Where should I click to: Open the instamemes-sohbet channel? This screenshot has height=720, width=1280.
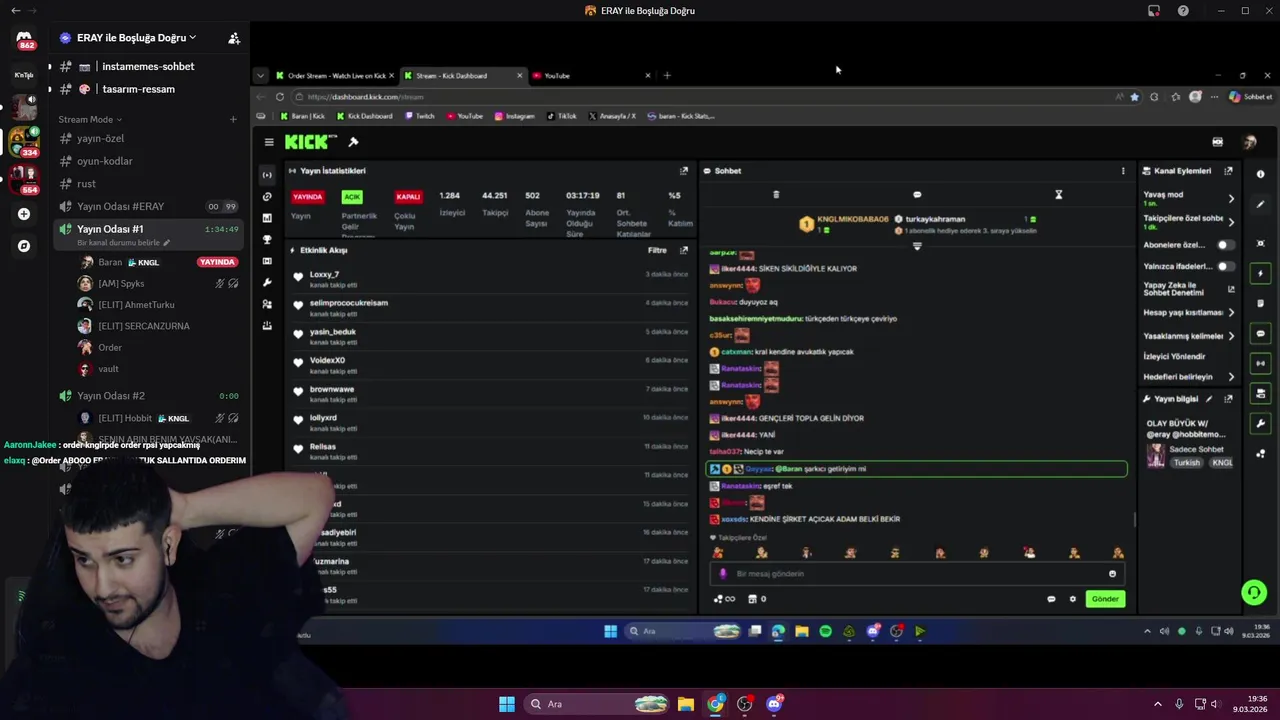click(150, 66)
